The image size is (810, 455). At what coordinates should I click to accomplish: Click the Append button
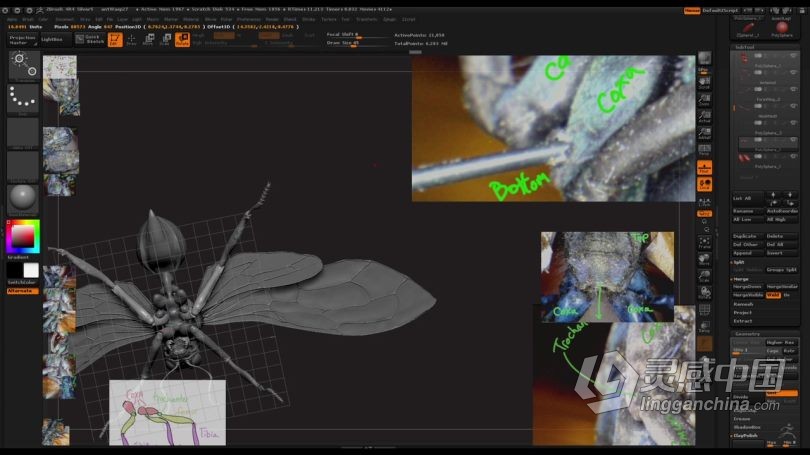point(747,253)
